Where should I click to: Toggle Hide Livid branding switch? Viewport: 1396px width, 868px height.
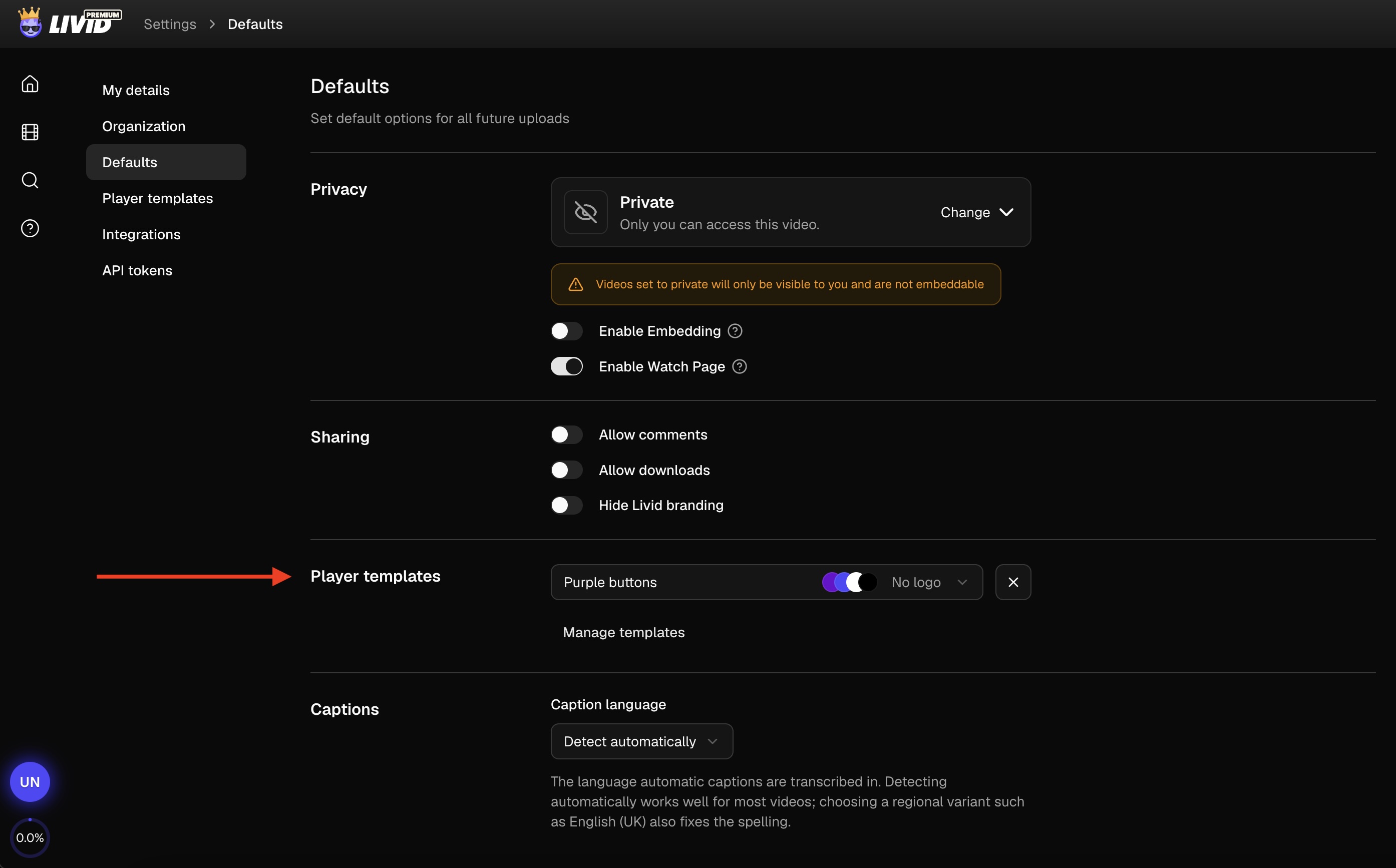point(567,505)
